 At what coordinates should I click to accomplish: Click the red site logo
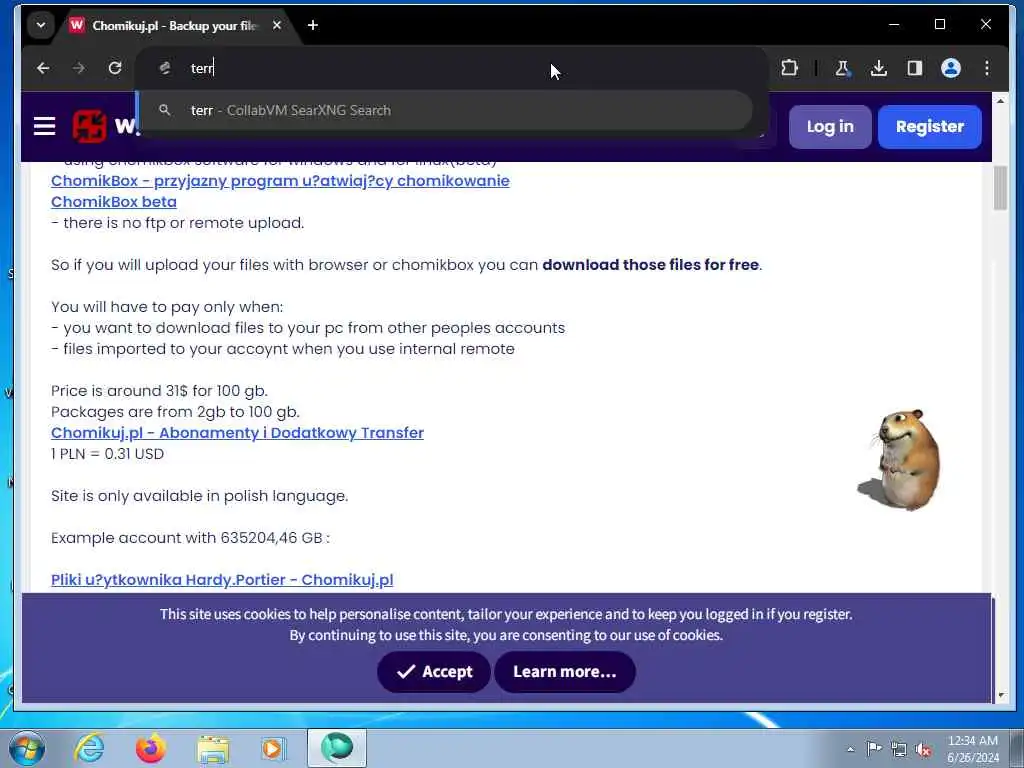click(89, 126)
